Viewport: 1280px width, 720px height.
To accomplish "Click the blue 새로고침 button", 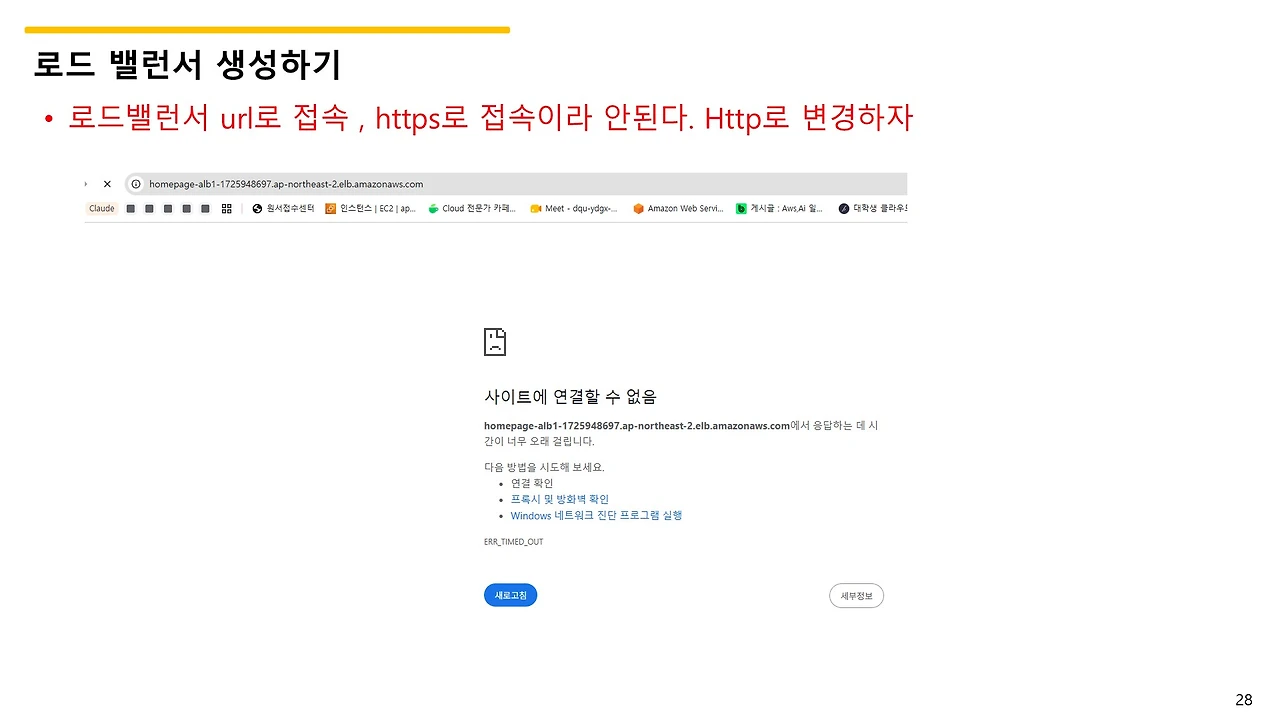I will (x=511, y=595).
